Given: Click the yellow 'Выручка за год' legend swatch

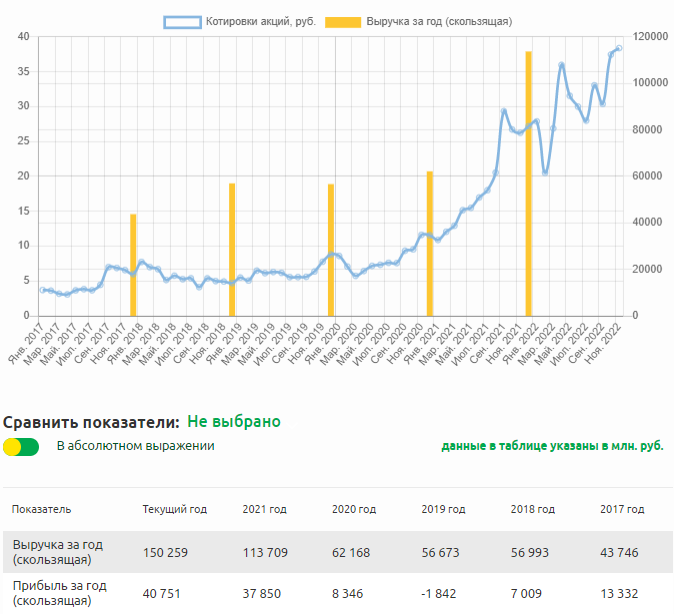Looking at the screenshot, I should coord(343,21).
